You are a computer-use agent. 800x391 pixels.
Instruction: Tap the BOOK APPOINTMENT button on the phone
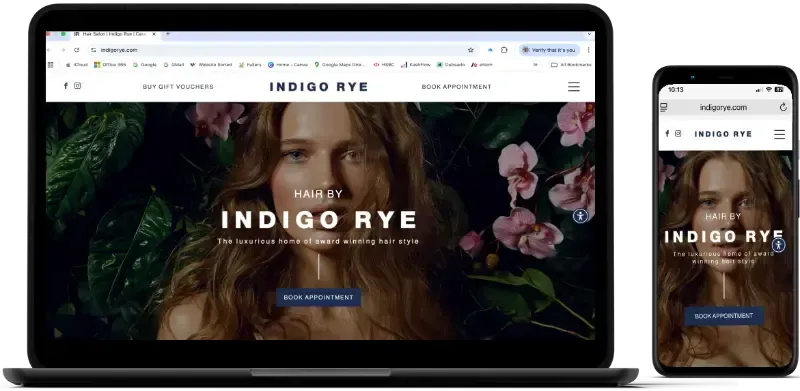click(724, 316)
